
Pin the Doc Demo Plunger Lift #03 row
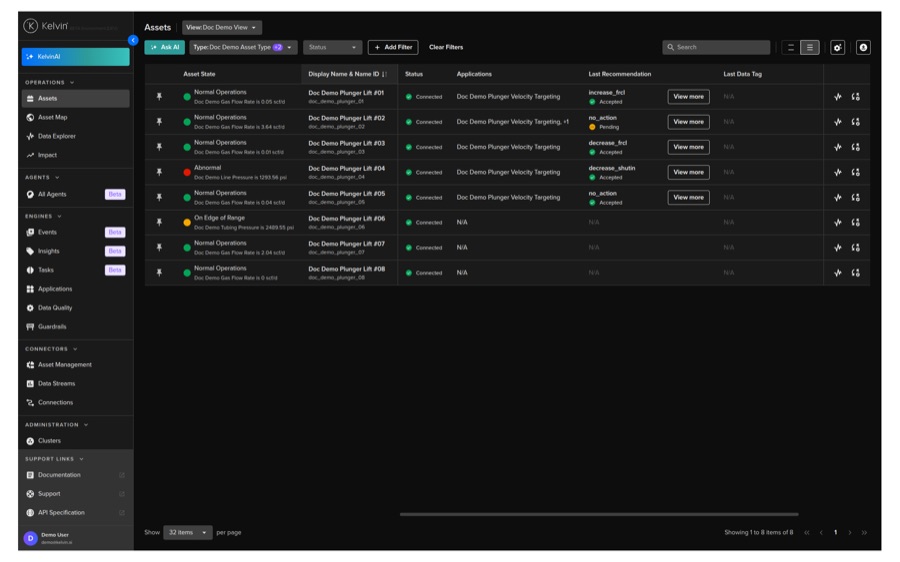[160, 147]
